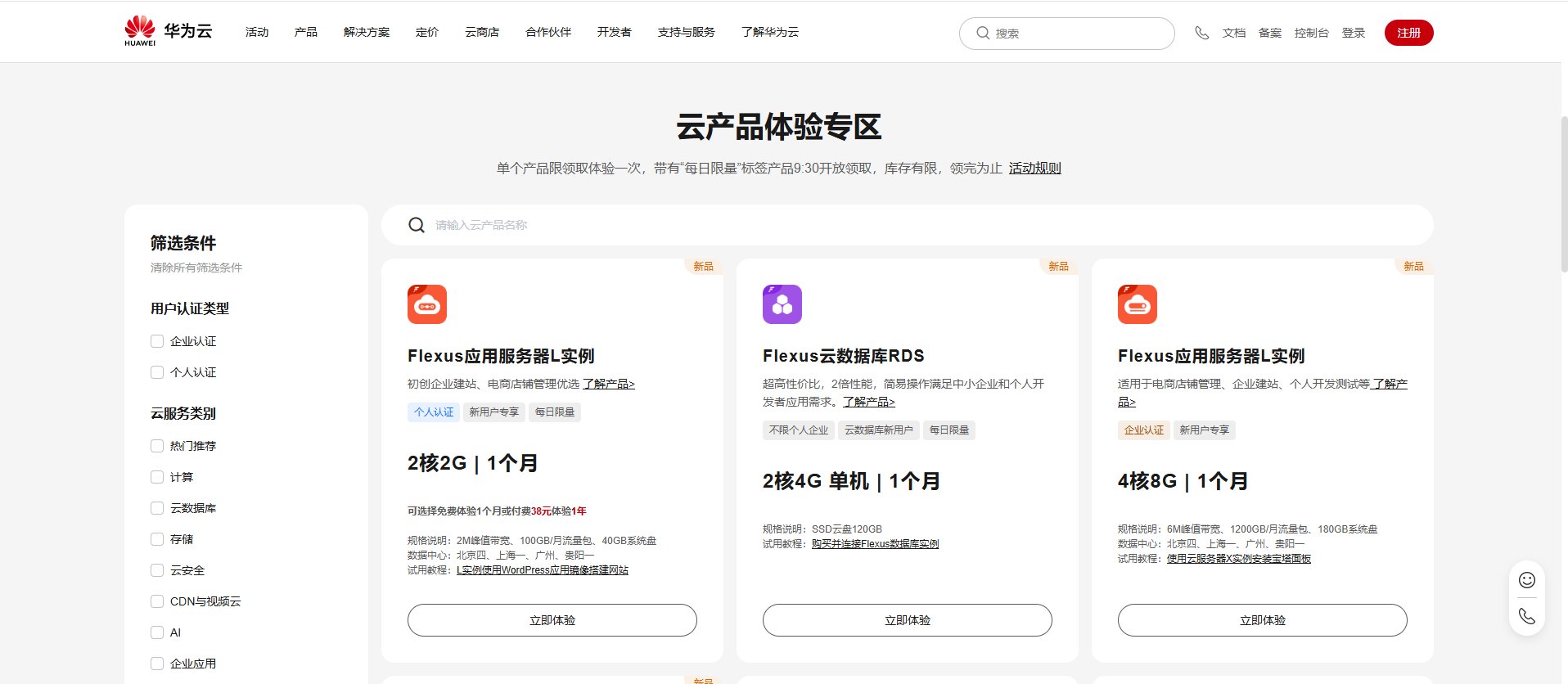Viewport: 1568px width, 684px height.
Task: Open the 定价 nav menu
Action: (427, 32)
